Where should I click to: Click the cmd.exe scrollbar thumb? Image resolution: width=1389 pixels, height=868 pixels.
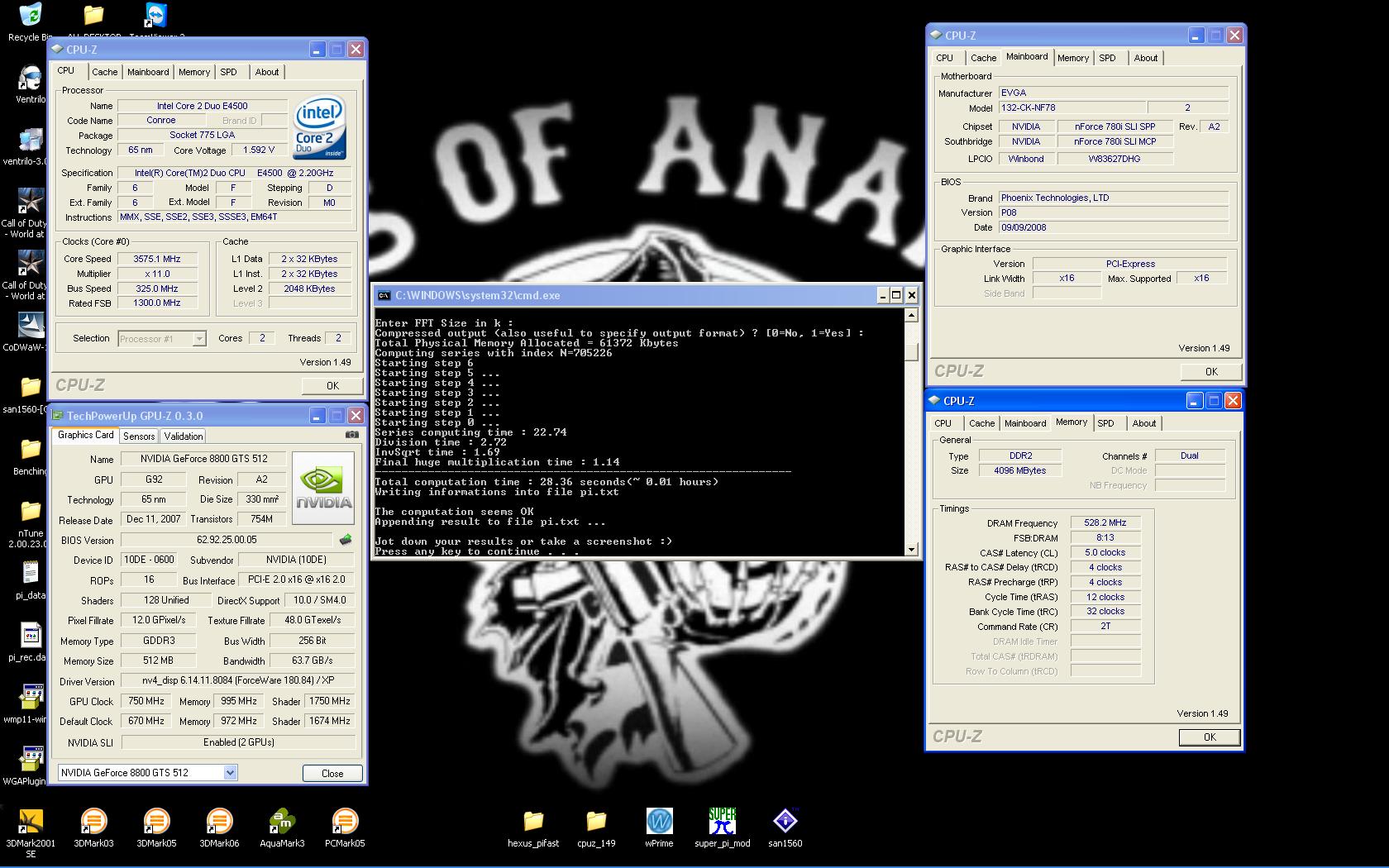click(911, 351)
